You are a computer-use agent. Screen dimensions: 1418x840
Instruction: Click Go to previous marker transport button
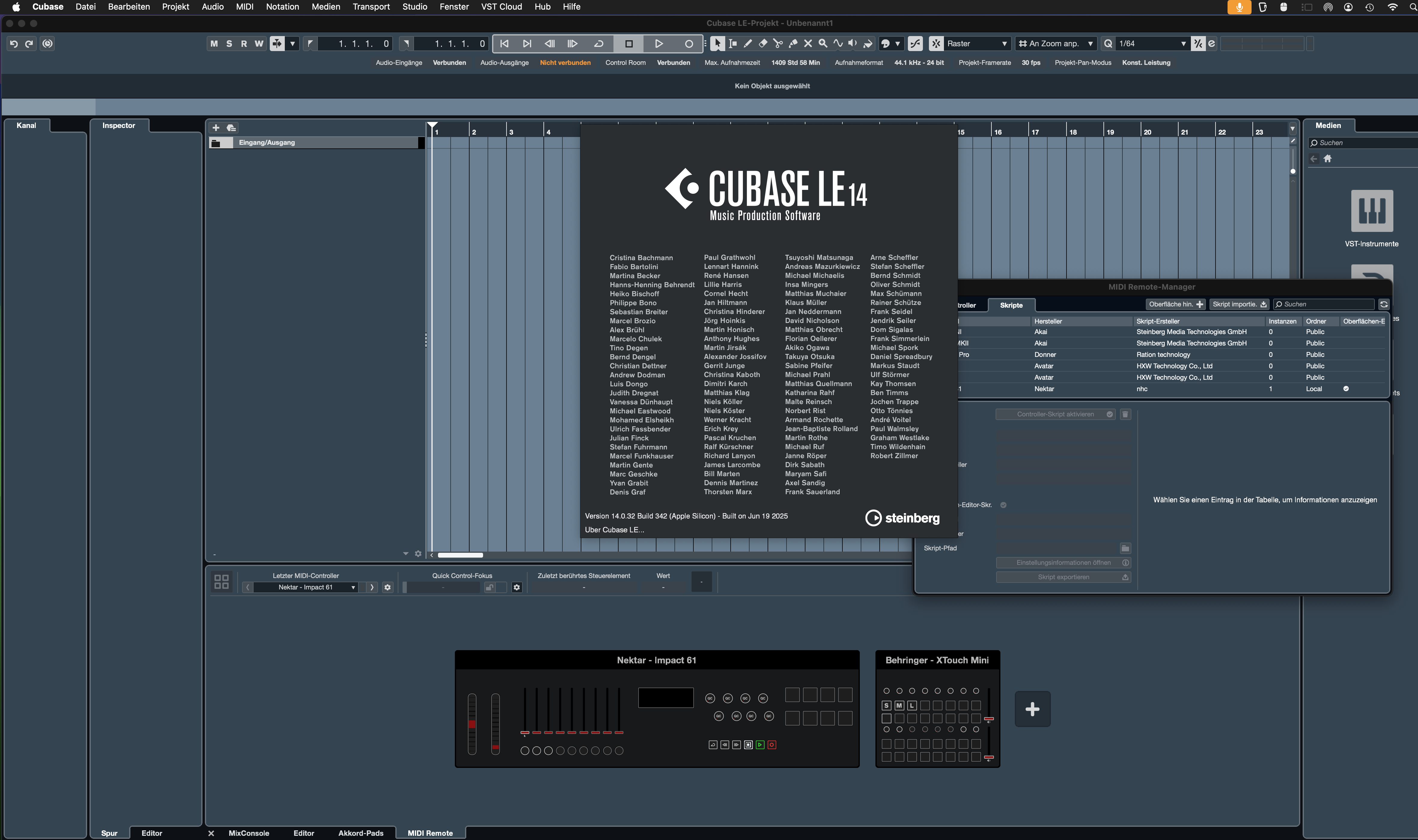[504, 44]
